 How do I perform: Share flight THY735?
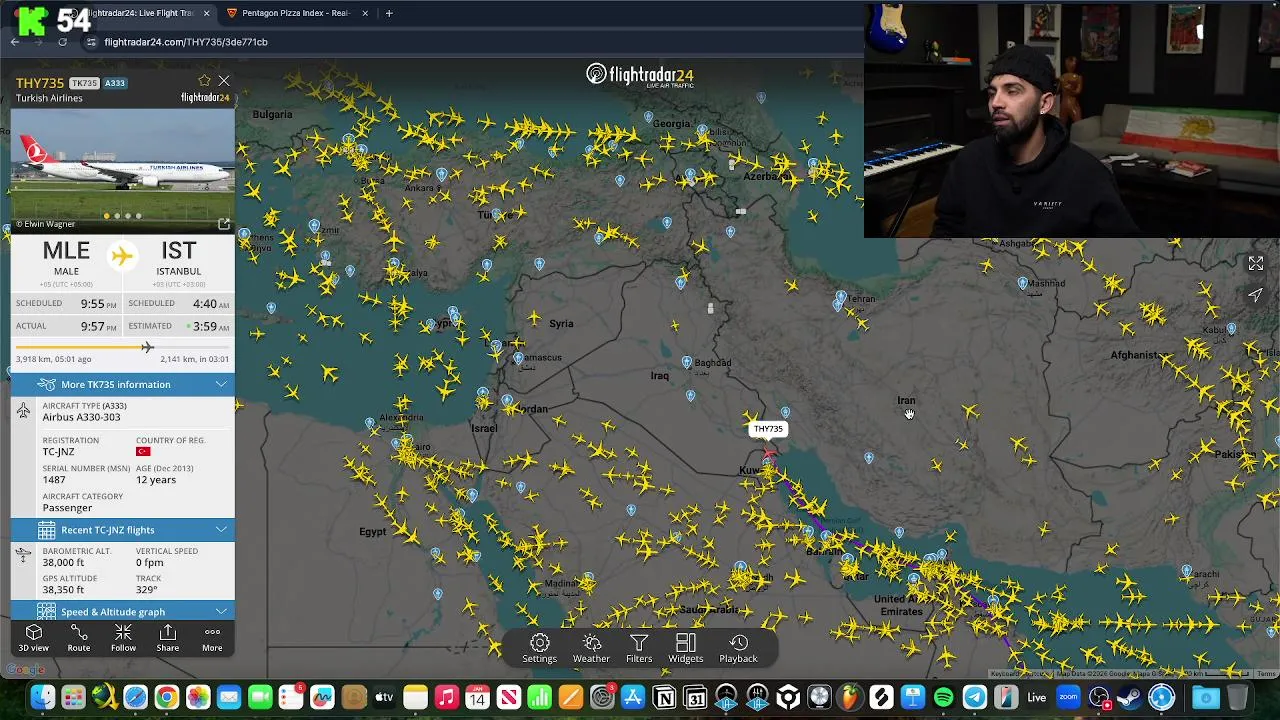click(x=168, y=638)
